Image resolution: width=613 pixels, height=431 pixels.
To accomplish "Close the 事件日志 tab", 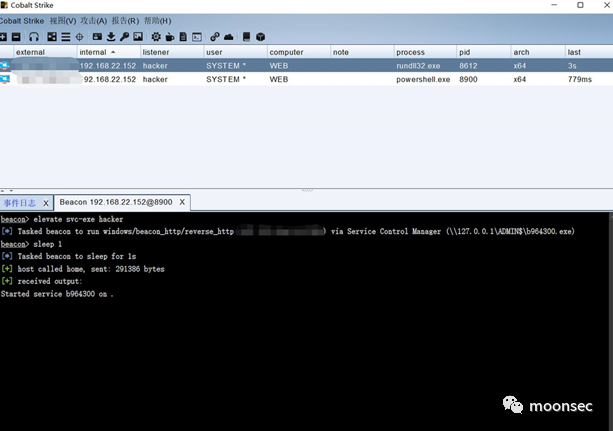I will 46,203.
